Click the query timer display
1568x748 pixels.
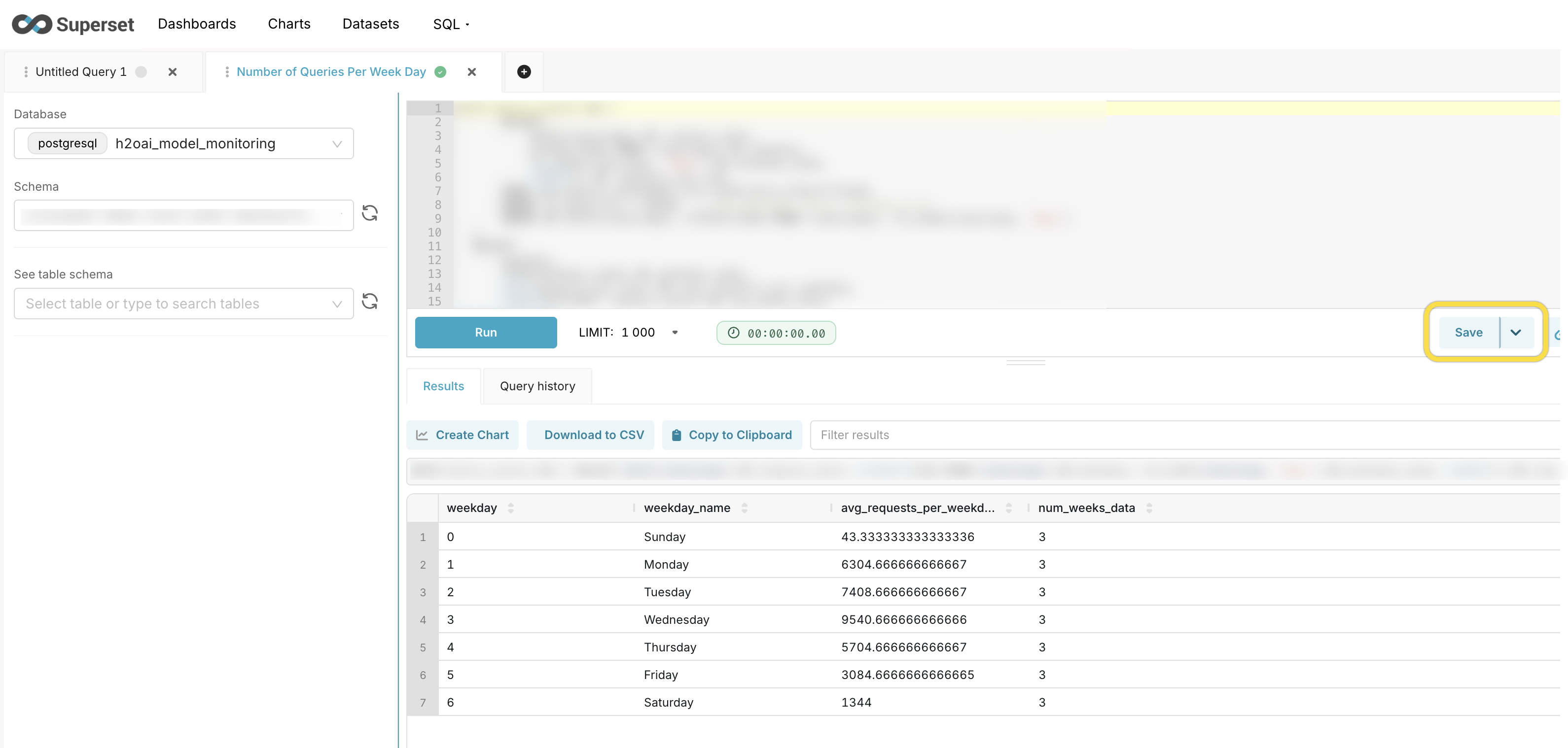(776, 333)
